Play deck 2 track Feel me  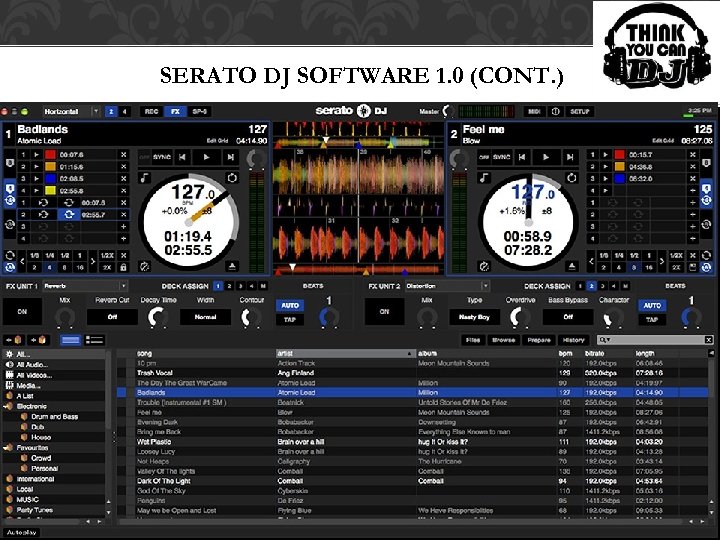pyautogui.click(x=546, y=157)
